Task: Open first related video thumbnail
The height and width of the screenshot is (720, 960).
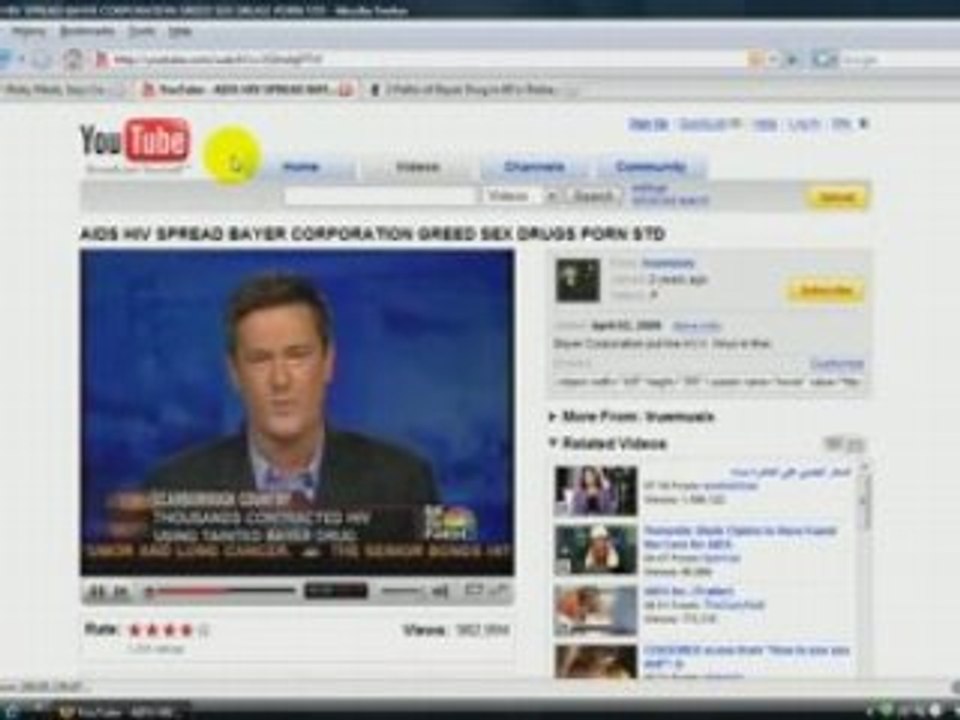Action: (596, 490)
